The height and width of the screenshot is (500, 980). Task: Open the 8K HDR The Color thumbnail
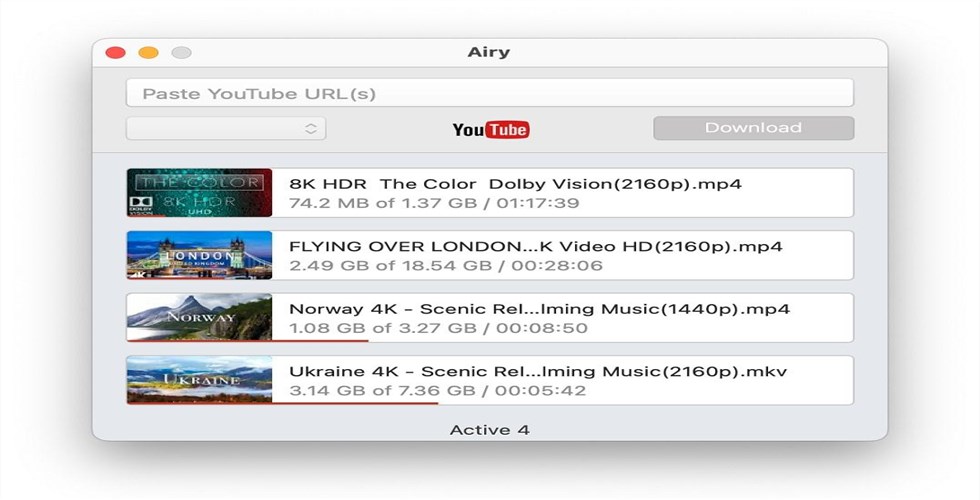pyautogui.click(x=199, y=192)
